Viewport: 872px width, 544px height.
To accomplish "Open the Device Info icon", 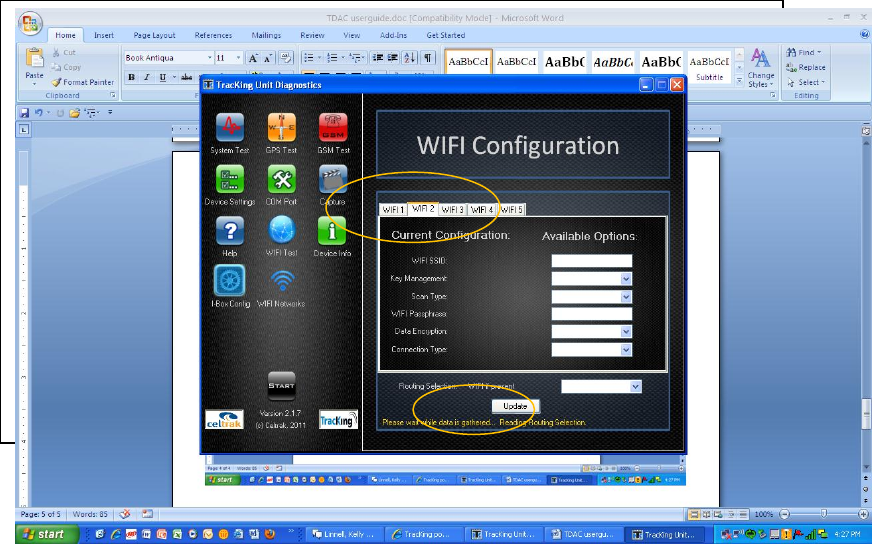I will (x=332, y=230).
